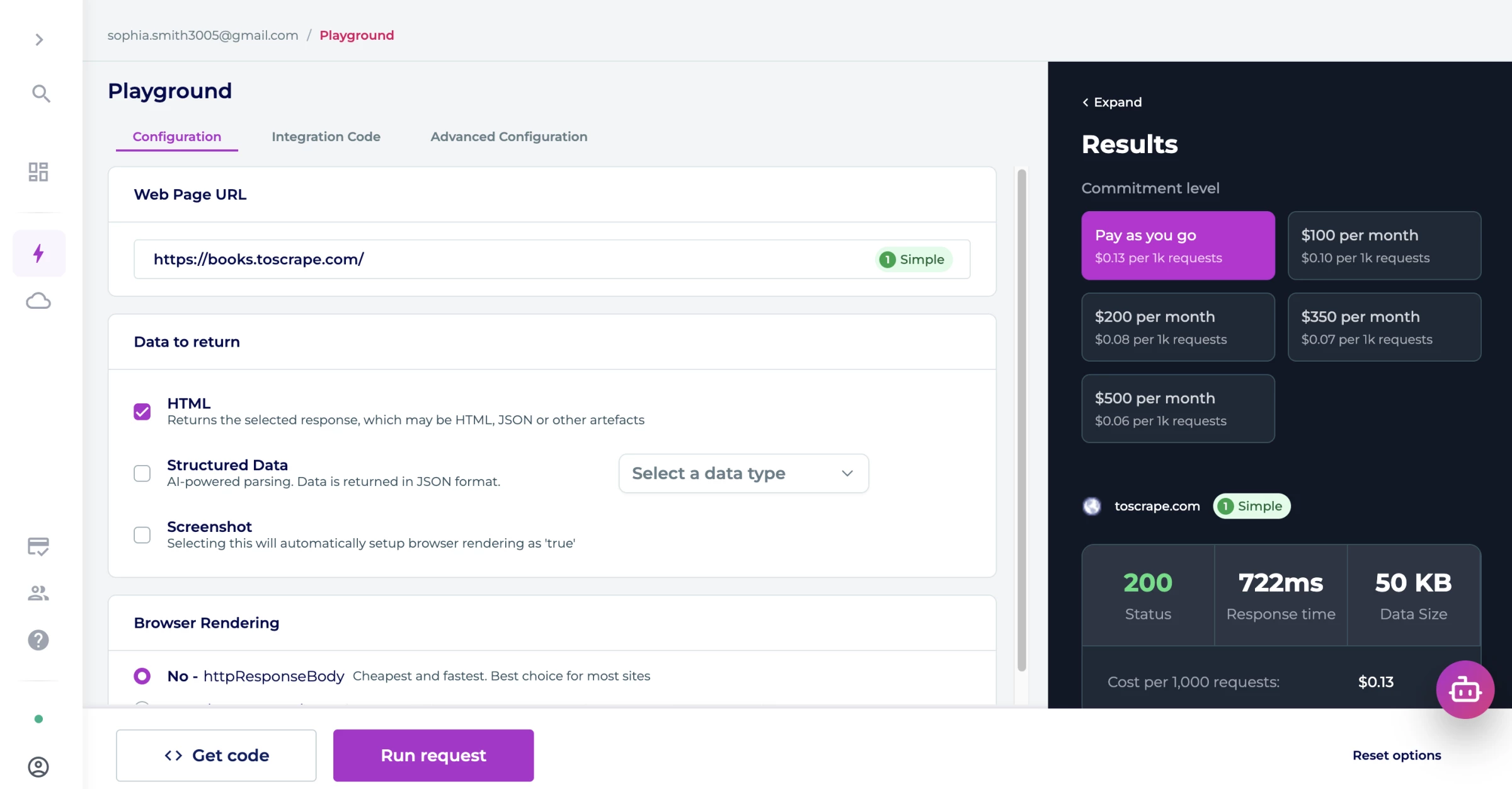
Task: Click the Commitment level label
Action: 1150,188
